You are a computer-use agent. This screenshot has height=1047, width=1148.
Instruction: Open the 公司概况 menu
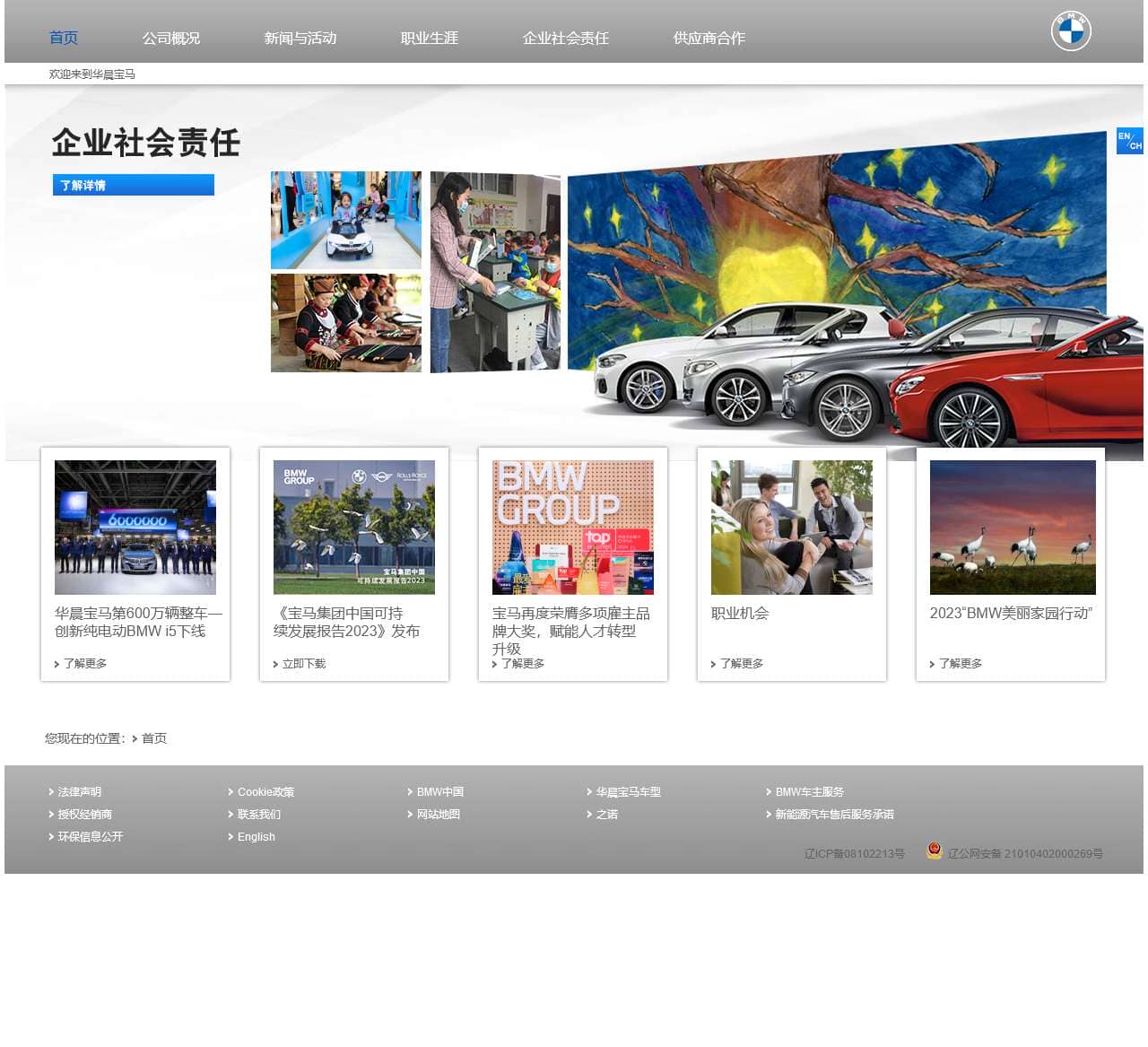point(171,38)
